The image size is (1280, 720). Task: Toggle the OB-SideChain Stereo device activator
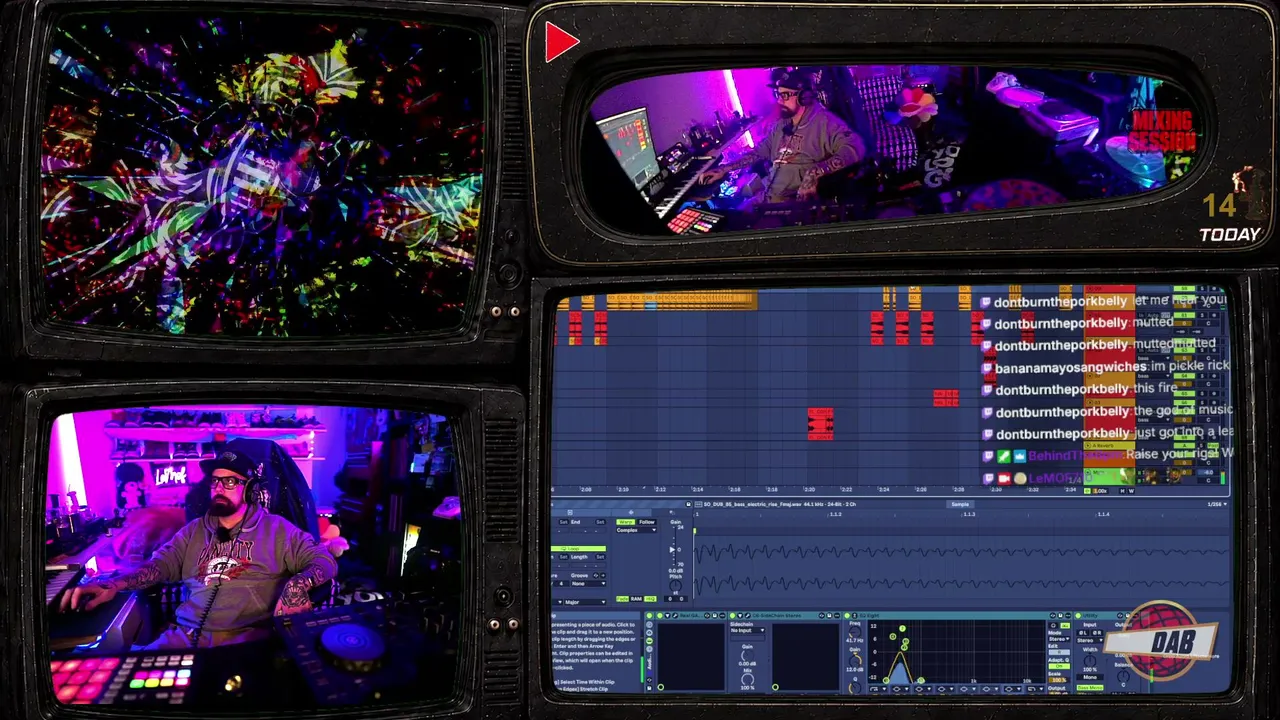734,616
